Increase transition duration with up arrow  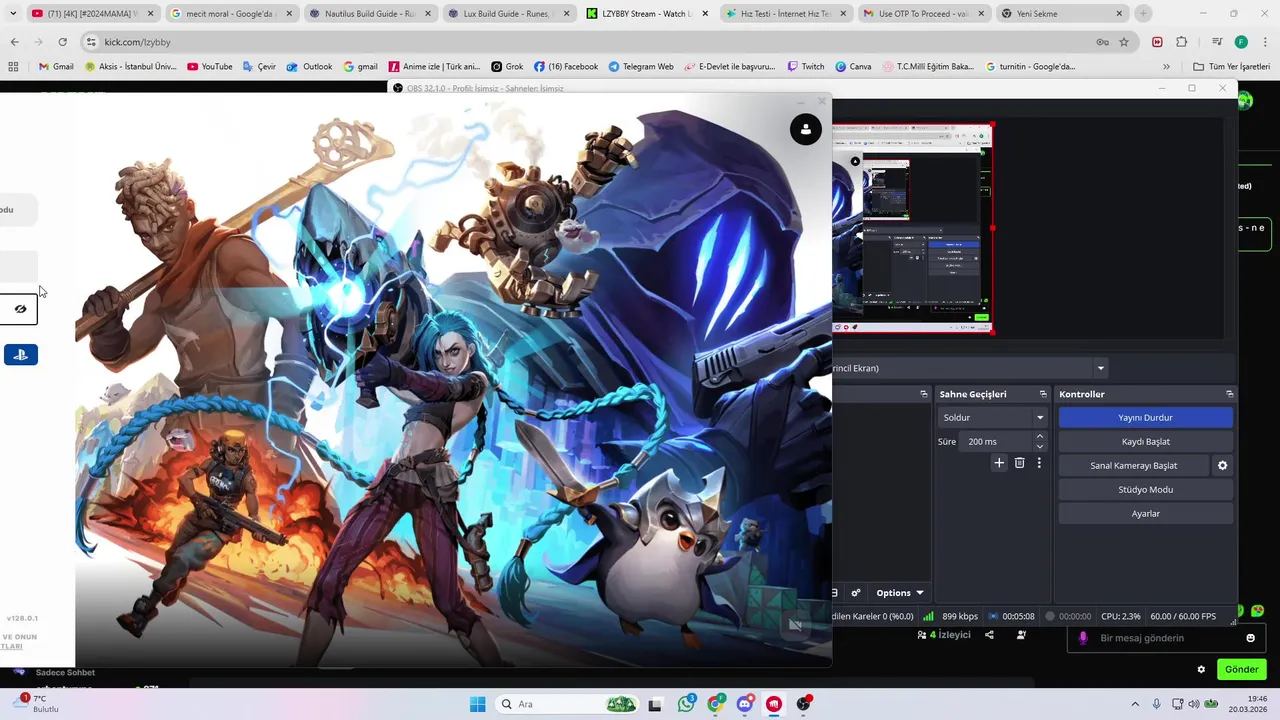click(x=1040, y=436)
